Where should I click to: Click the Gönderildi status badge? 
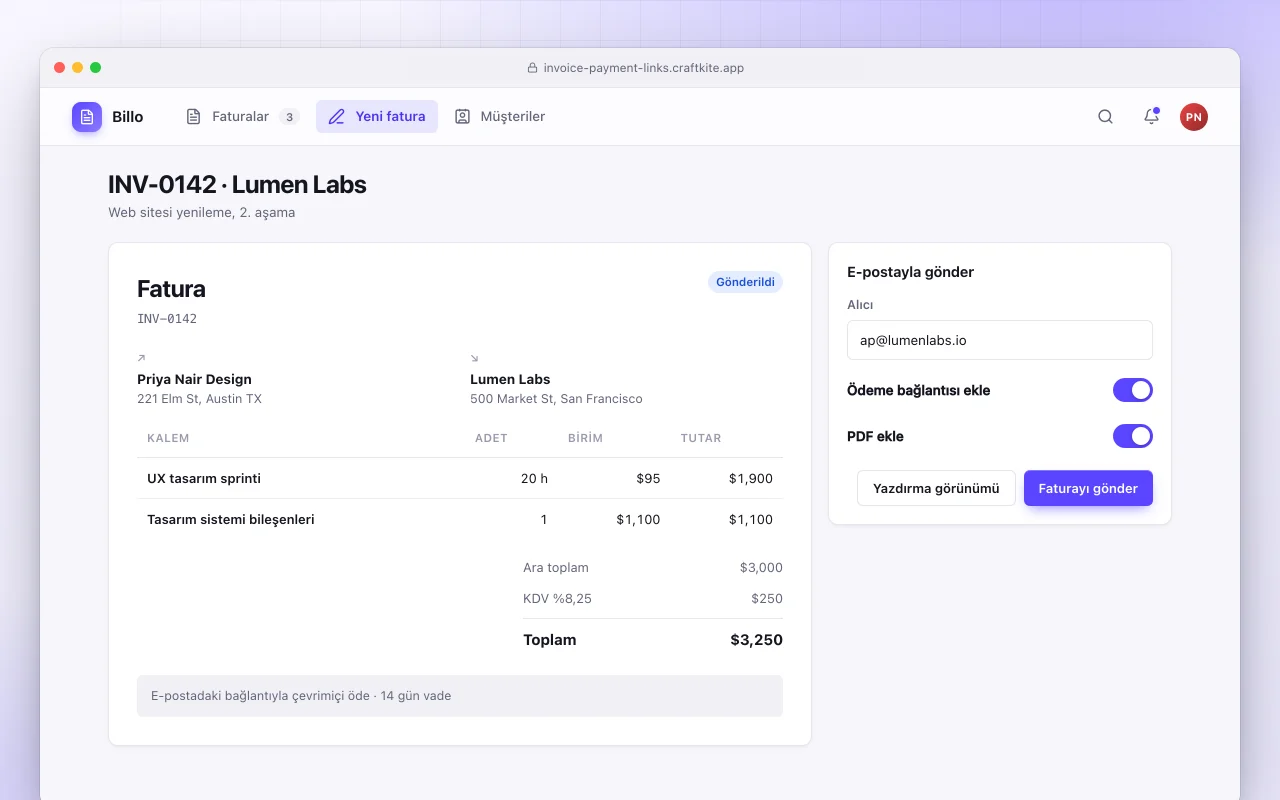(x=745, y=282)
